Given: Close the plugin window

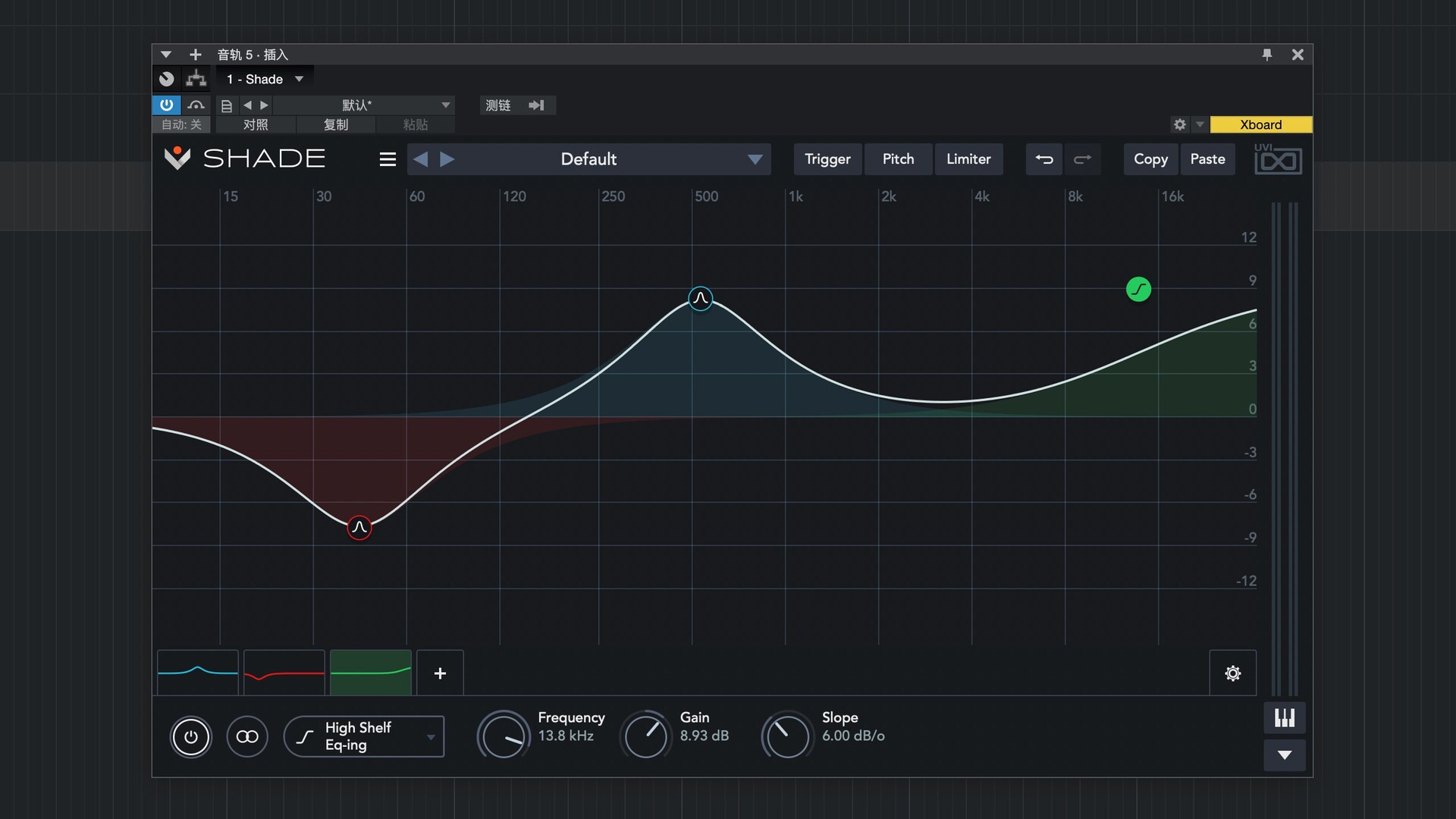Looking at the screenshot, I should tap(1298, 55).
